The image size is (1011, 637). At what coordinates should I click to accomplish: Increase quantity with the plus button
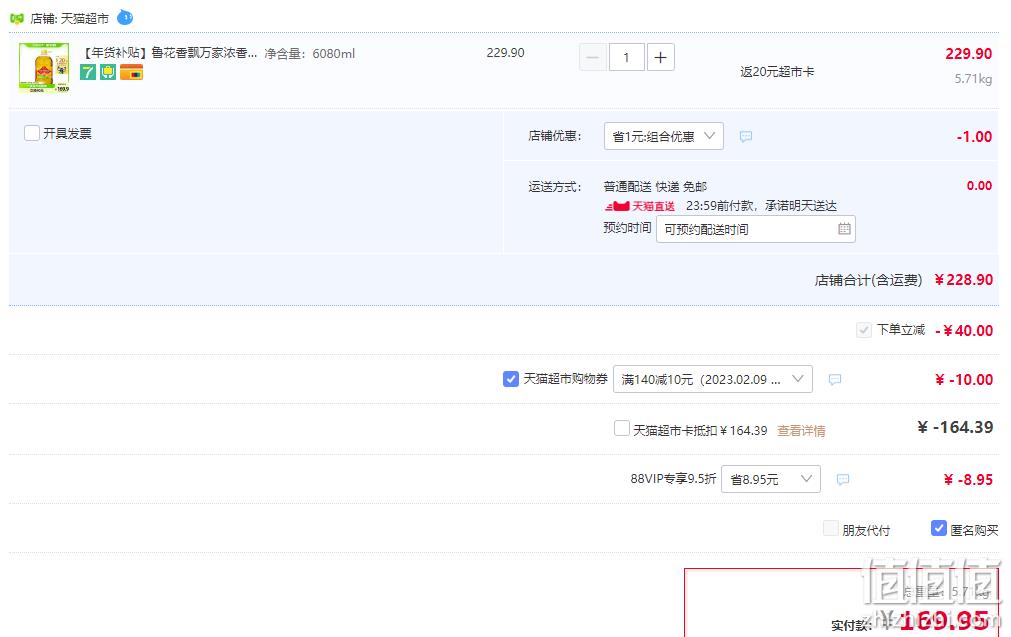point(660,57)
